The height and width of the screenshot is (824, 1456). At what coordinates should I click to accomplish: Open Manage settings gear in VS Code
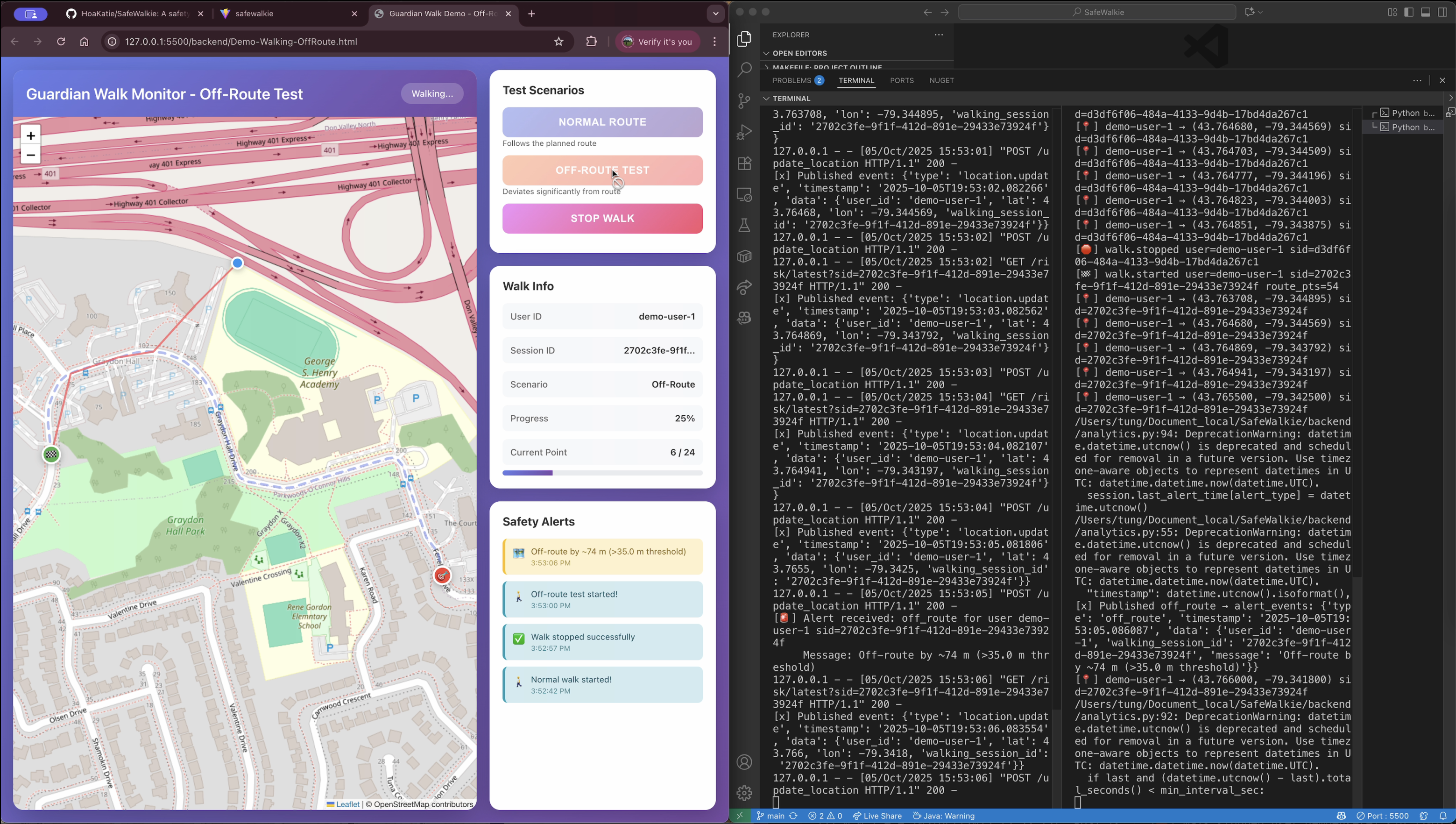[744, 793]
